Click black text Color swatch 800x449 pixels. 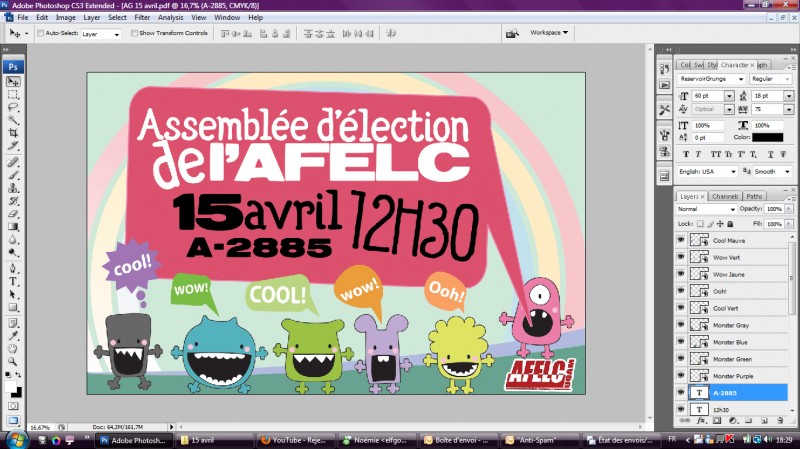pos(767,138)
